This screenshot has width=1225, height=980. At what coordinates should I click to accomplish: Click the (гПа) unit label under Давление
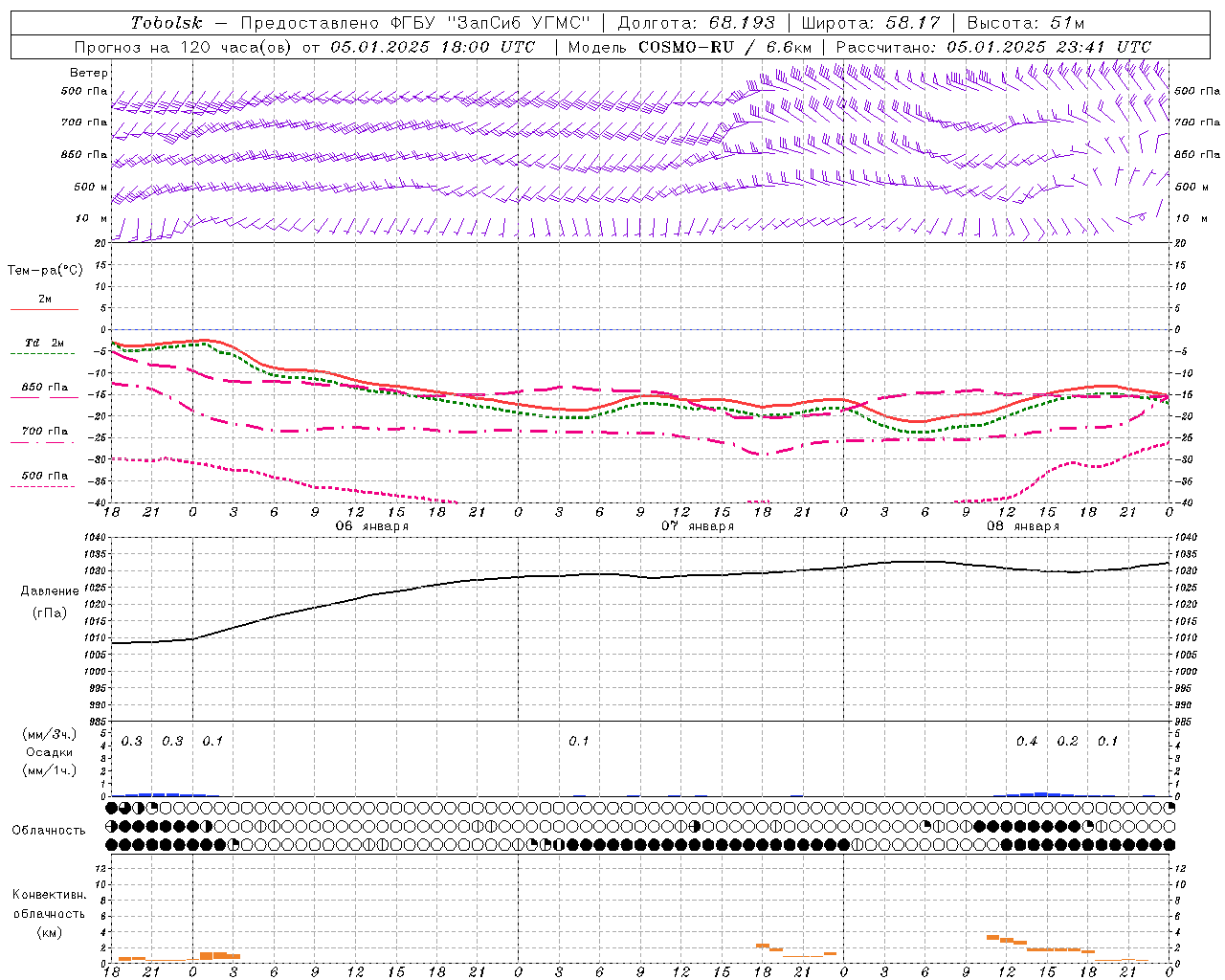50,613
